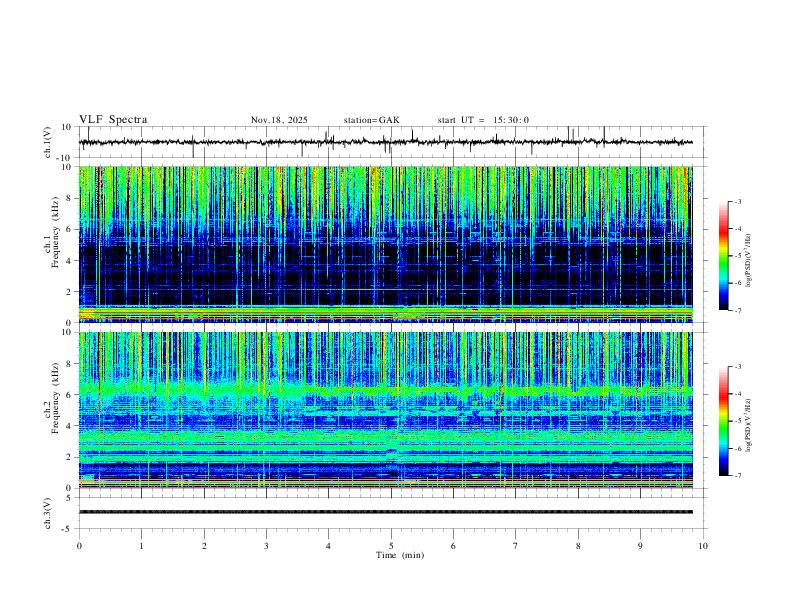Click the ch.1 'Frequency (kHz)' axis label
This screenshot has height=612, width=792.
55,230
